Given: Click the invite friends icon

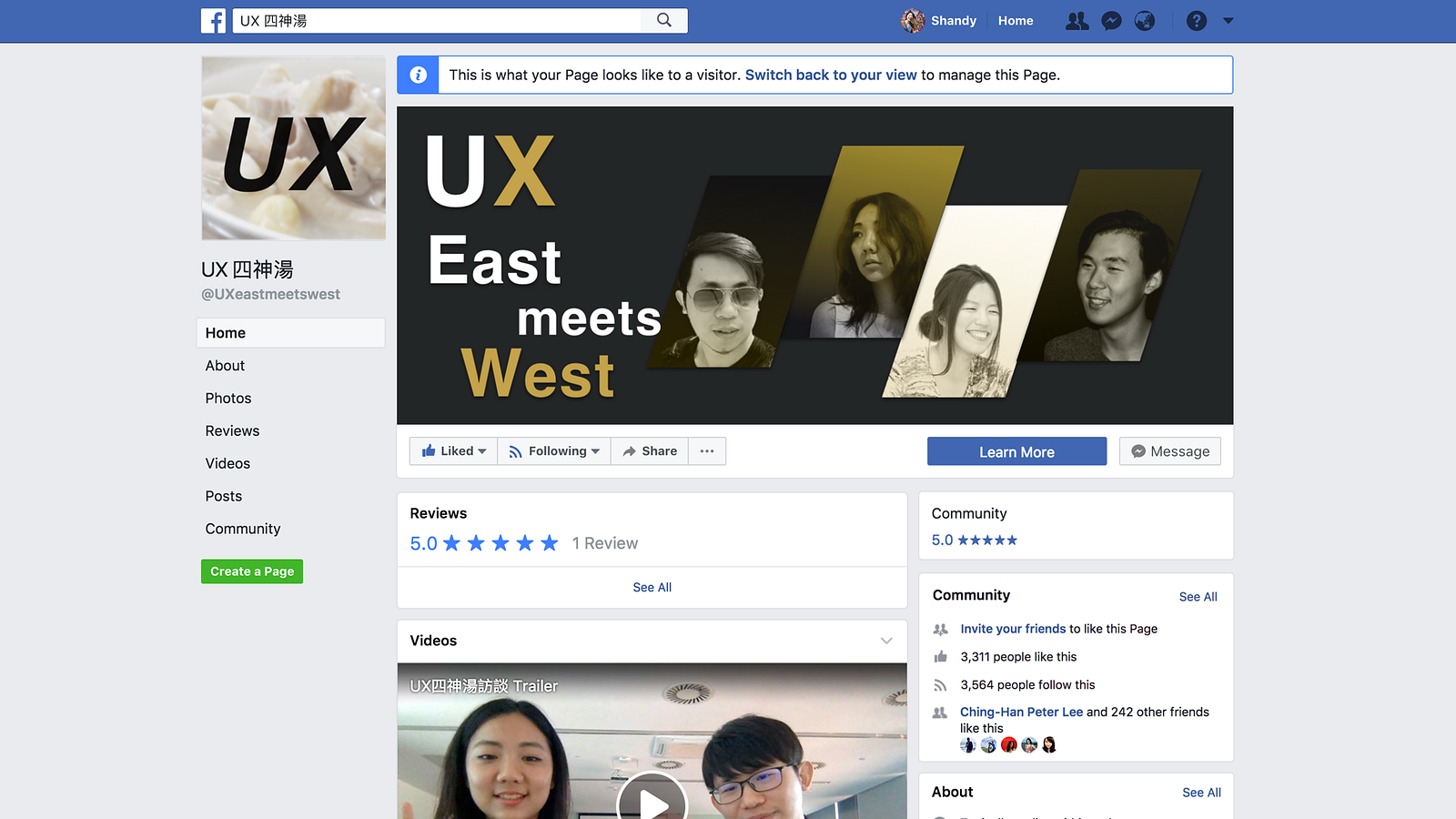Looking at the screenshot, I should click(x=941, y=629).
